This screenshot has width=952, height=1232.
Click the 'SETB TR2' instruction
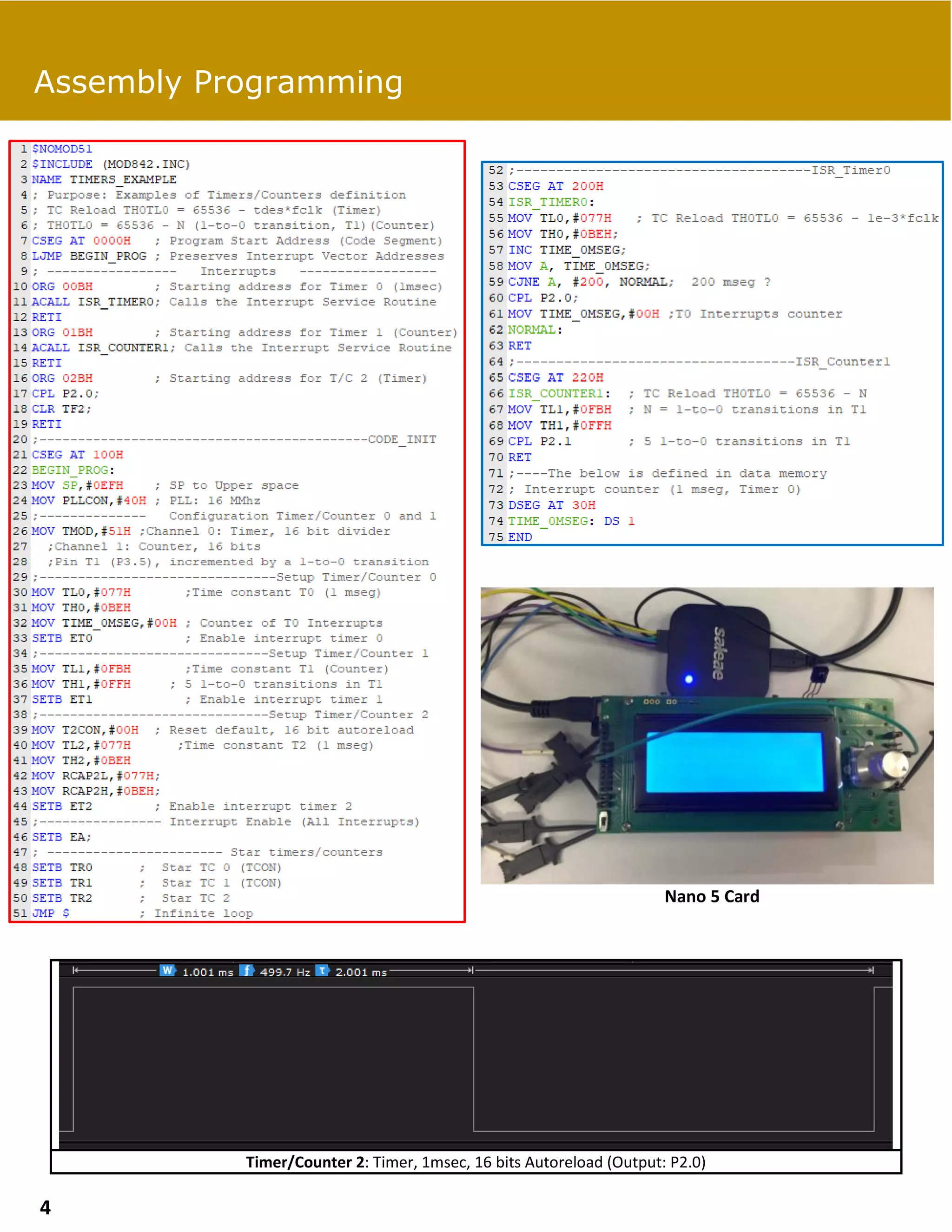coord(62,898)
